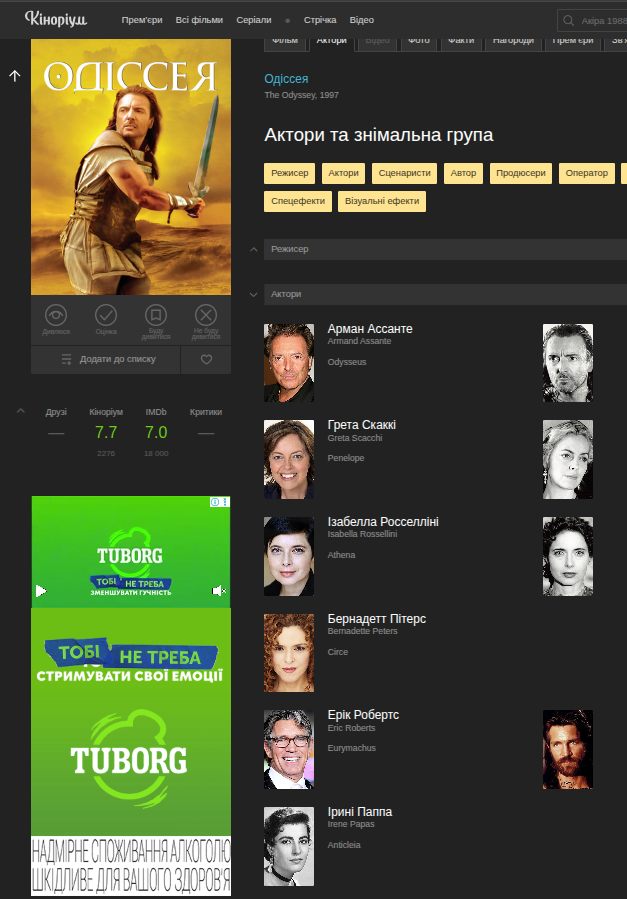627x899 pixels.
Task: Collapse the ratings block chevron
Action: coord(21,411)
